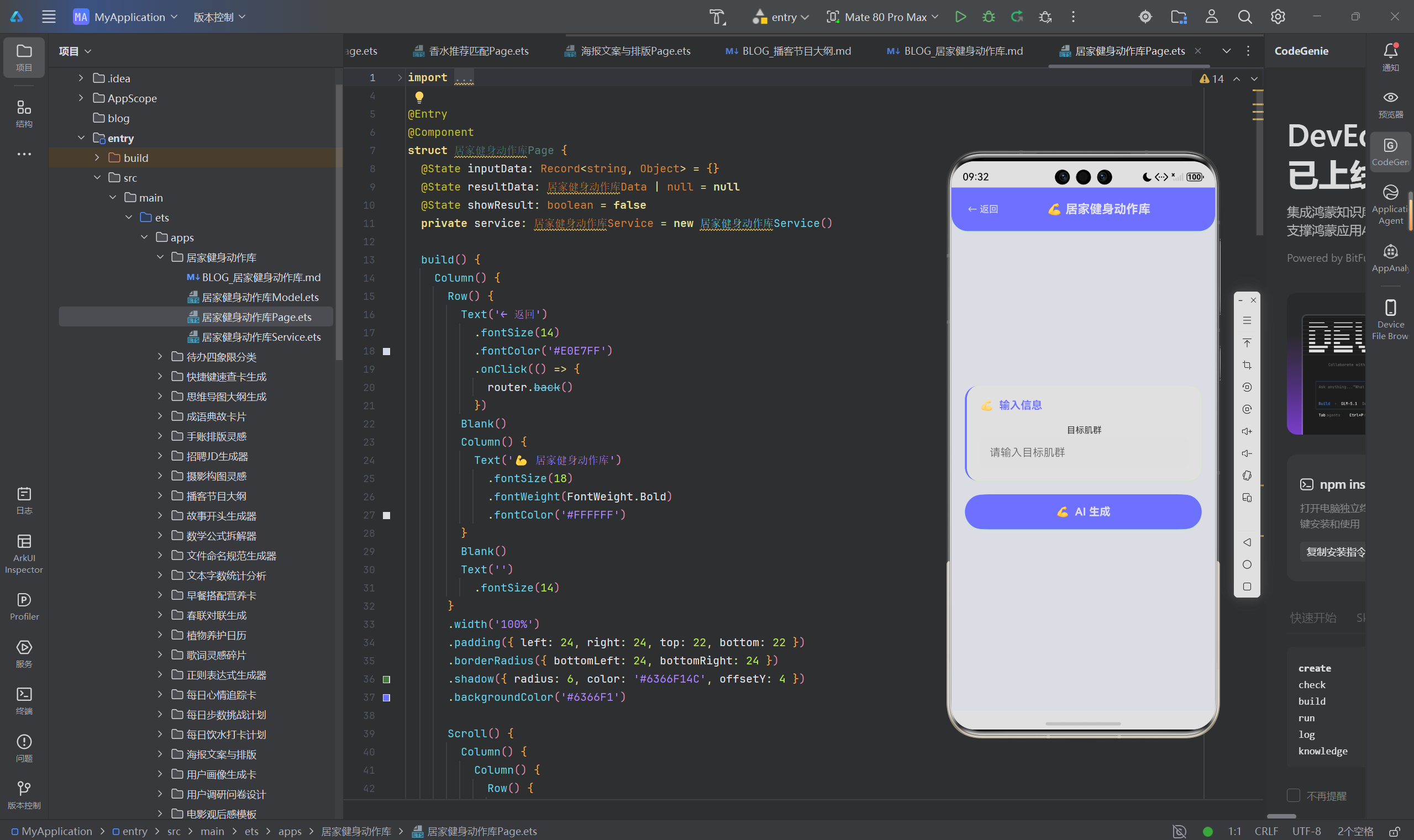
Task: Open the 版本控制 dropdown
Action: [219, 17]
